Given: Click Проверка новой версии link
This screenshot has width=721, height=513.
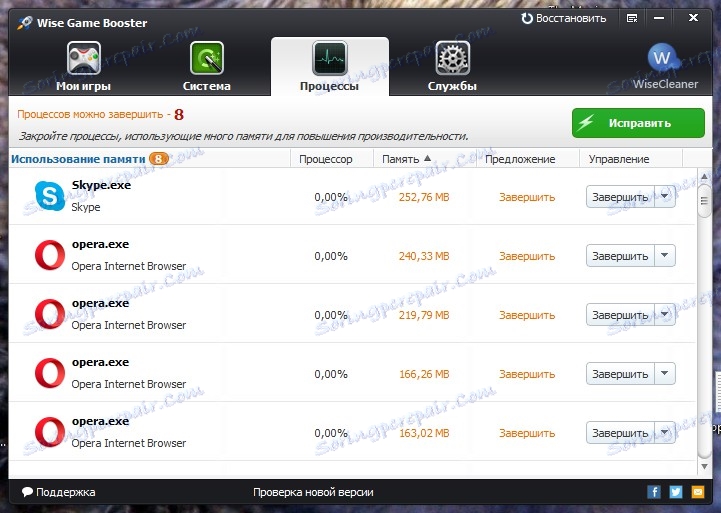Looking at the screenshot, I should click(313, 492).
